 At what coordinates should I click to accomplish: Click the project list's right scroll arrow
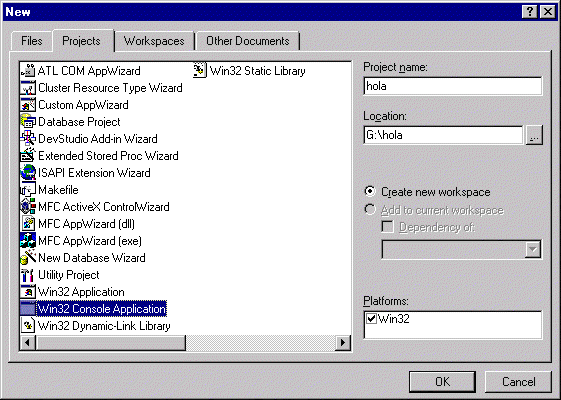343,343
